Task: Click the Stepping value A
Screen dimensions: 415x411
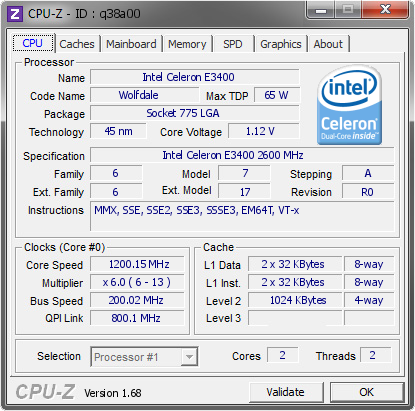Action: click(x=368, y=173)
